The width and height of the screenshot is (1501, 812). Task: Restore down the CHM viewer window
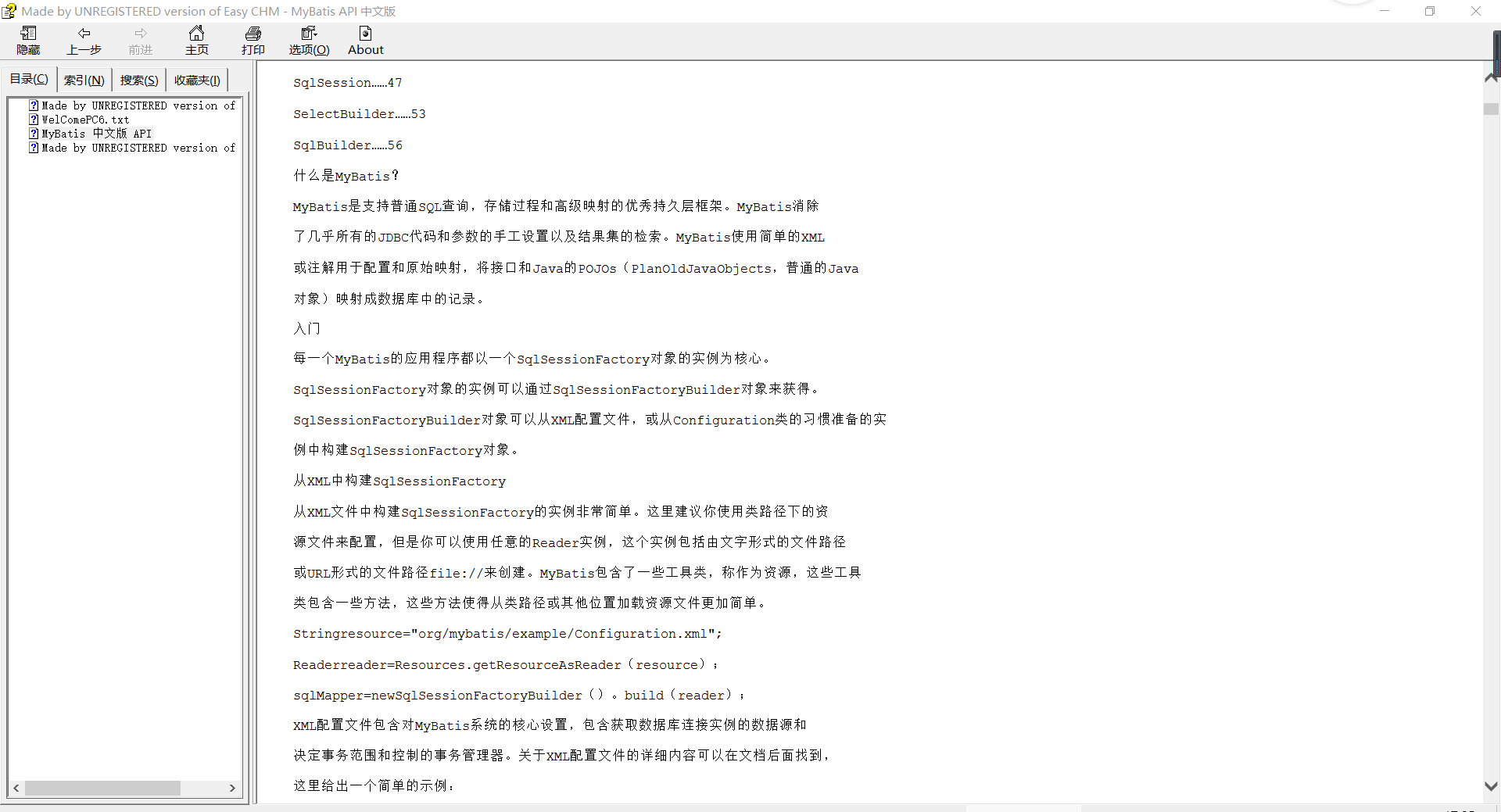1430,11
